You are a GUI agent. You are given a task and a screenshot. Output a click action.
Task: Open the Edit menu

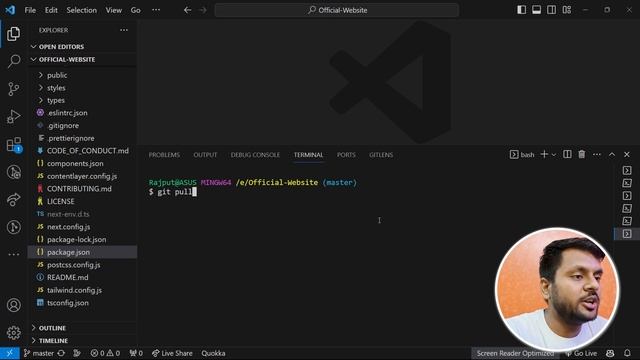51,10
